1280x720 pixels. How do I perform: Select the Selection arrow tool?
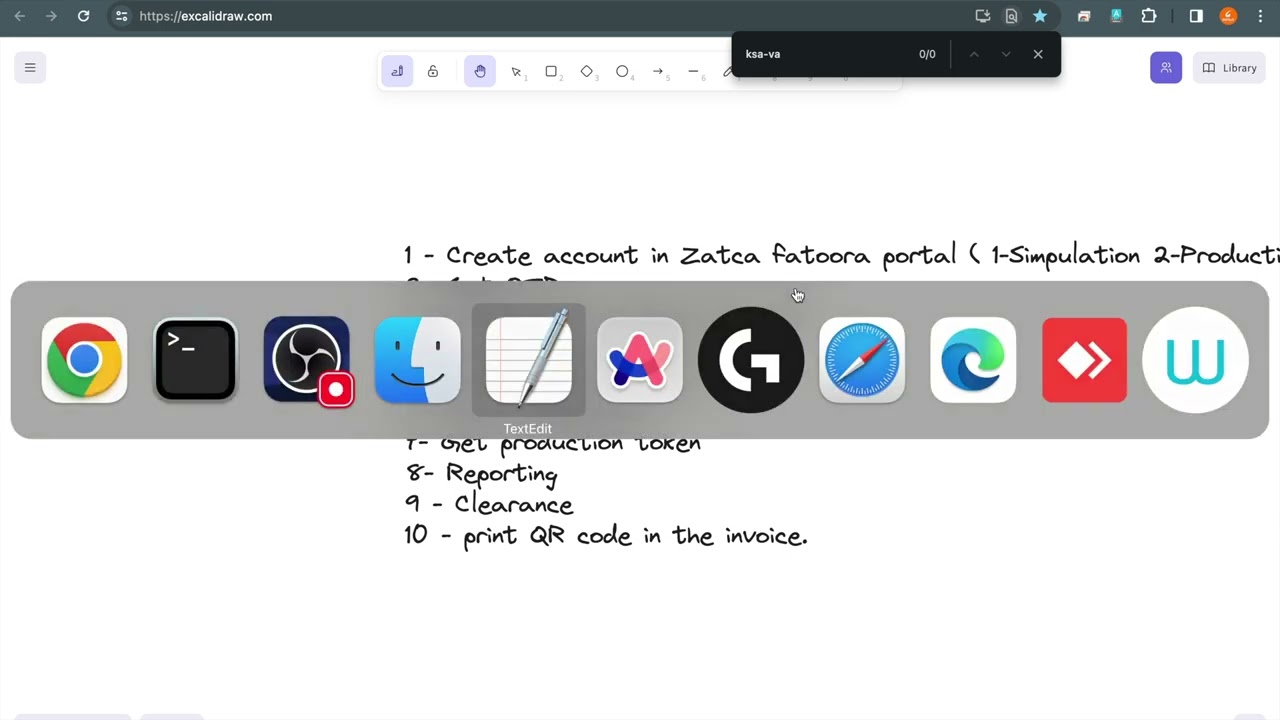tap(517, 71)
